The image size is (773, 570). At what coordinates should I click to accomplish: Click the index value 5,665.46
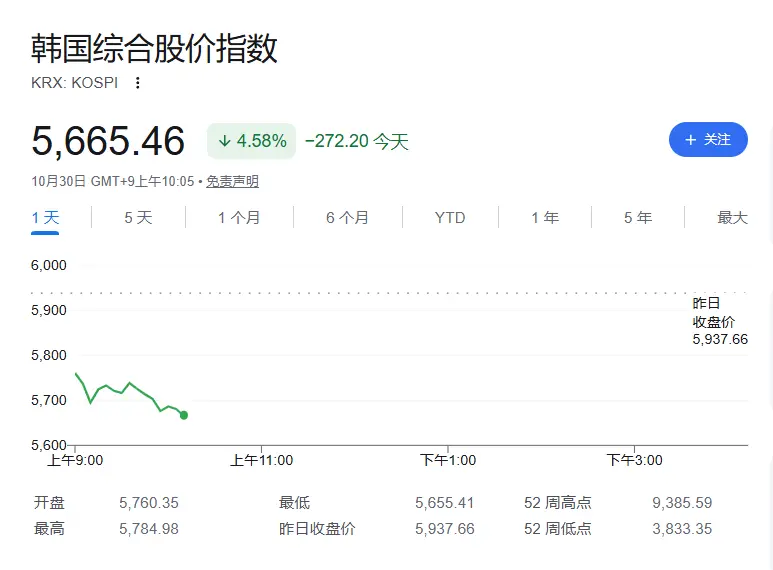click(108, 141)
